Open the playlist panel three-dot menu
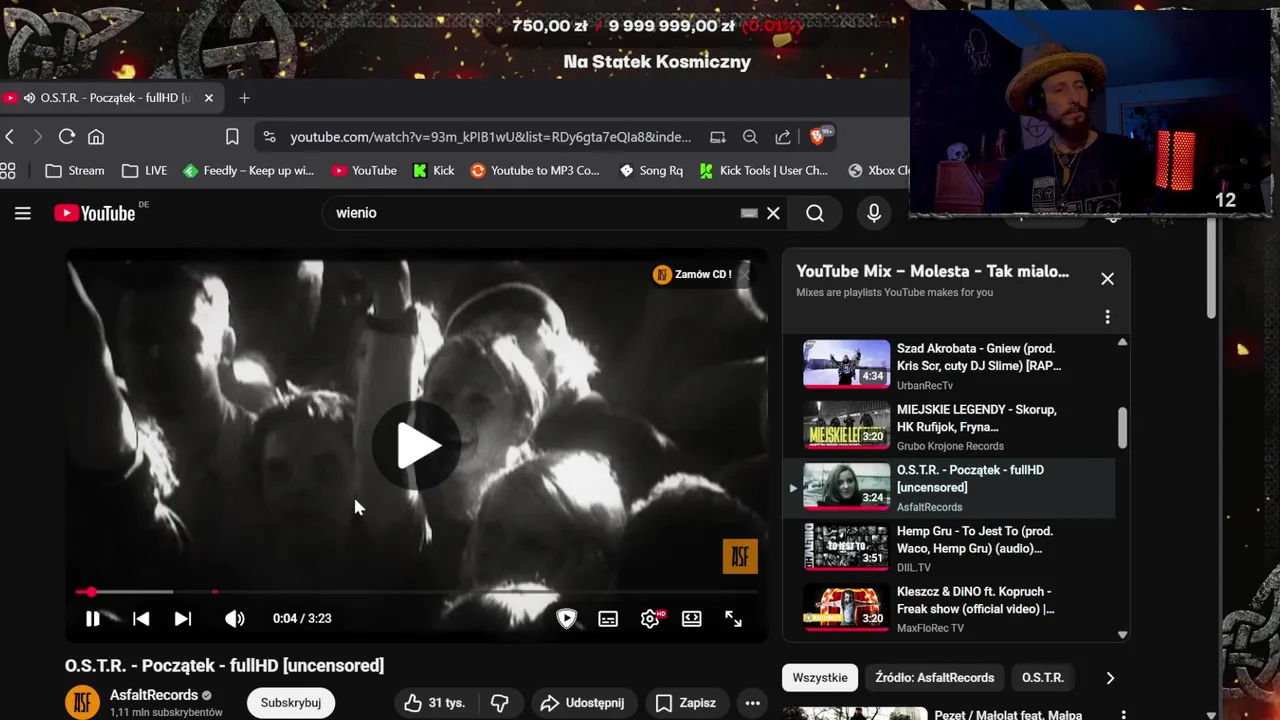Viewport: 1280px width, 720px height. coord(1107,317)
